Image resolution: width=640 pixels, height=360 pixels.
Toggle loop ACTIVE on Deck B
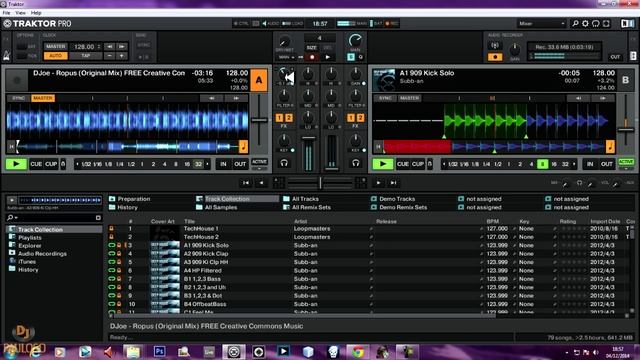click(x=626, y=162)
